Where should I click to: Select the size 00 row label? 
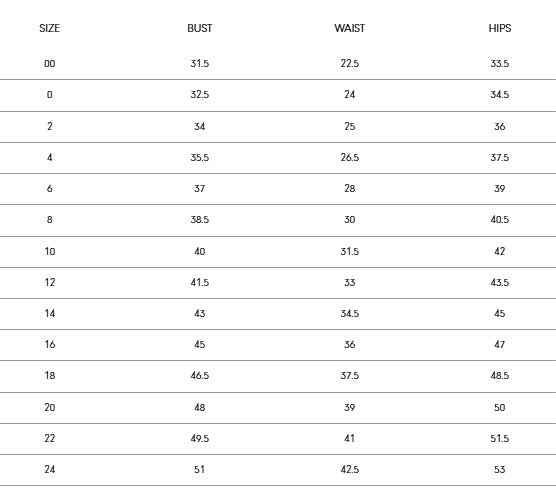50,64
